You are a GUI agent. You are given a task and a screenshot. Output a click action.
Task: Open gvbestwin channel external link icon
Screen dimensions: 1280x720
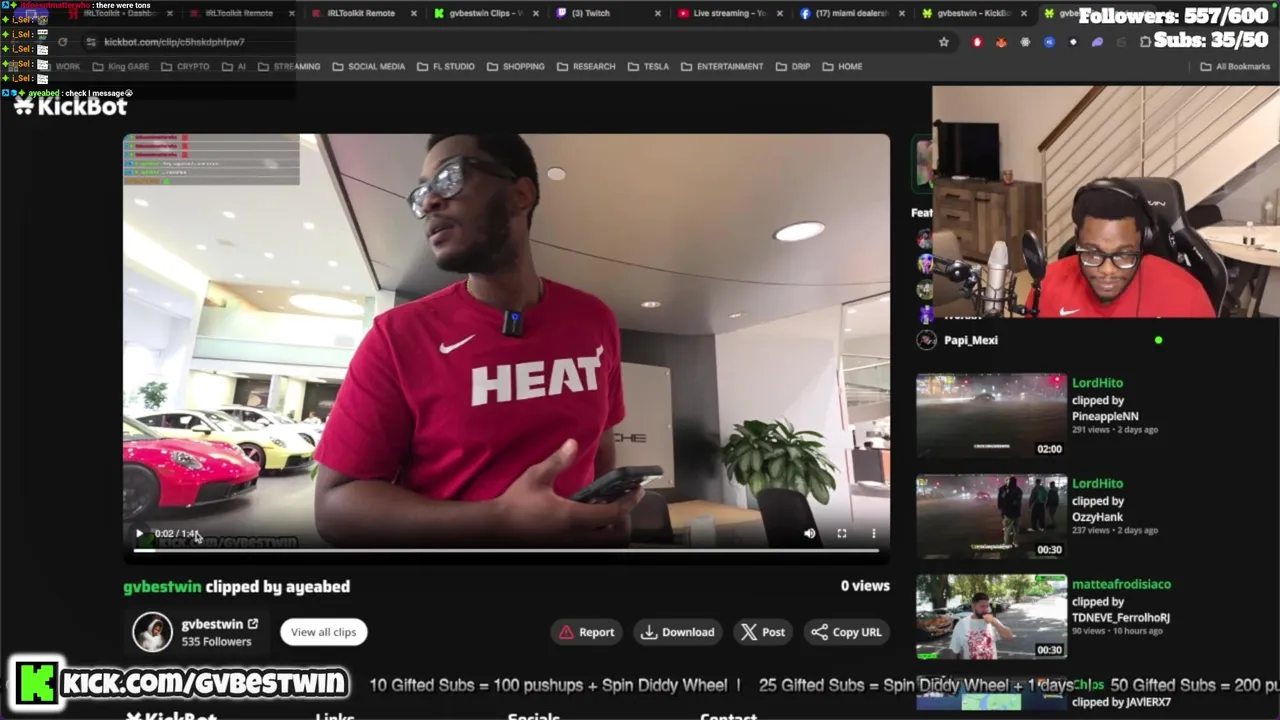point(253,624)
